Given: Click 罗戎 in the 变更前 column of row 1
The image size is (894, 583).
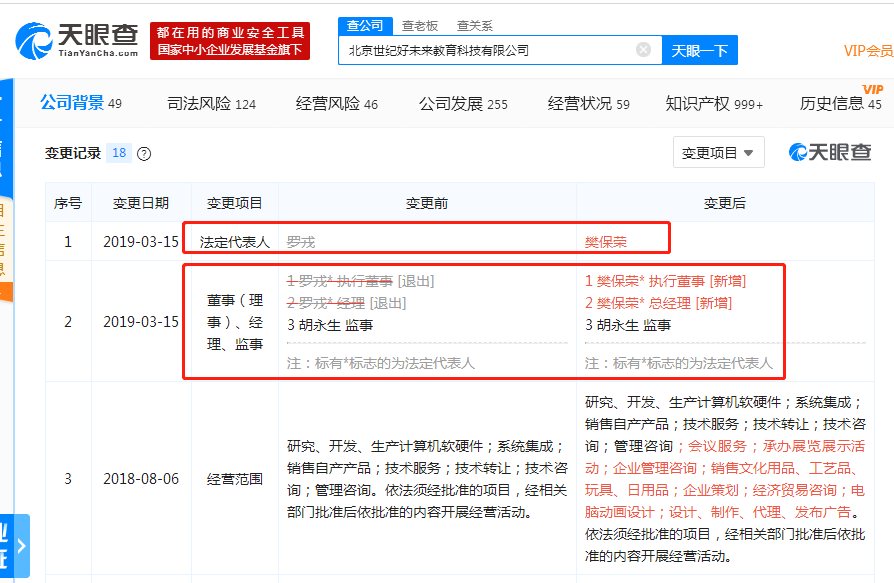Looking at the screenshot, I should pyautogui.click(x=300, y=242).
